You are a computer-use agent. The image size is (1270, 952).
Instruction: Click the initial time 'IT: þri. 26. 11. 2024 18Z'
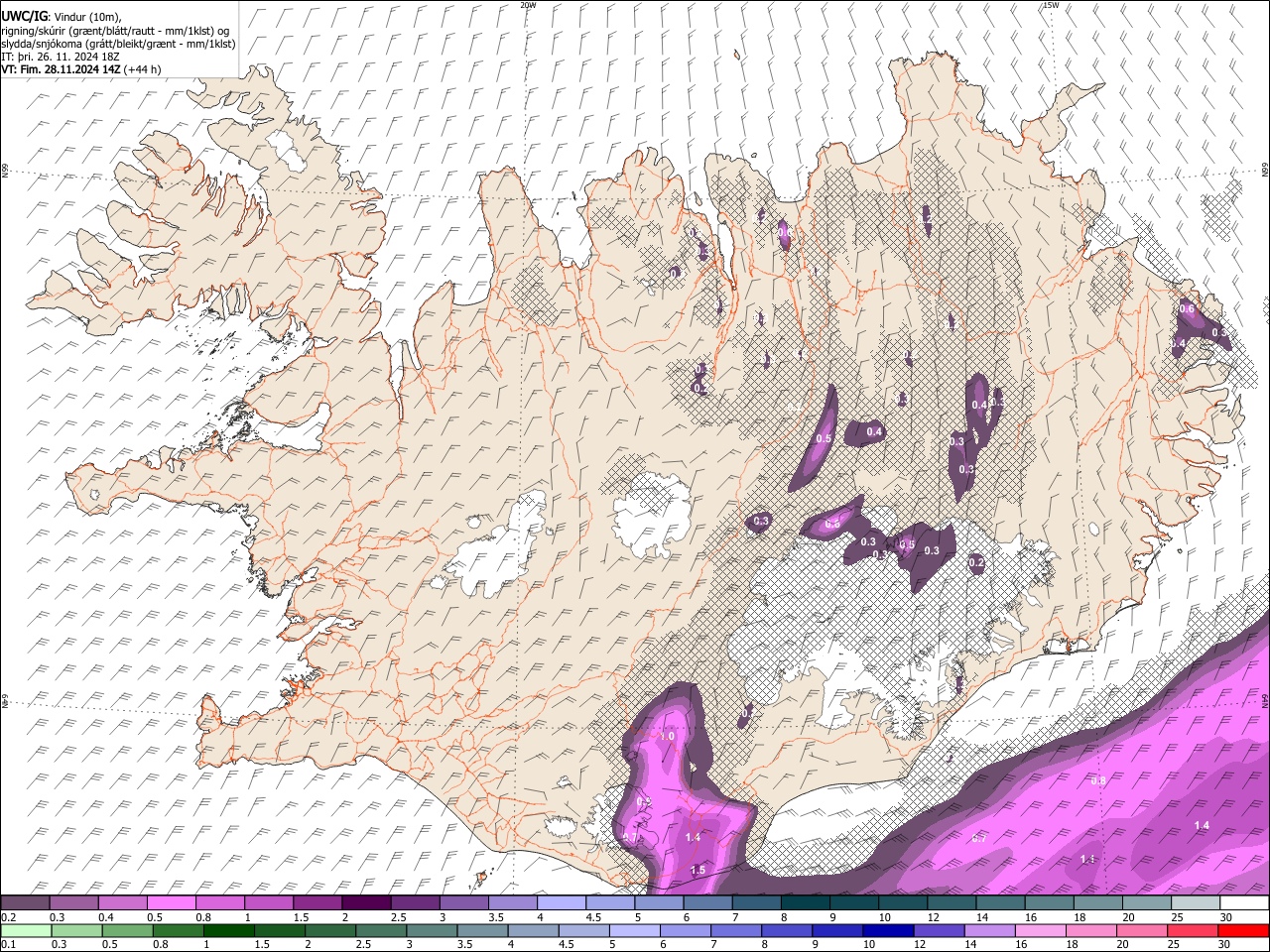click(x=61, y=57)
